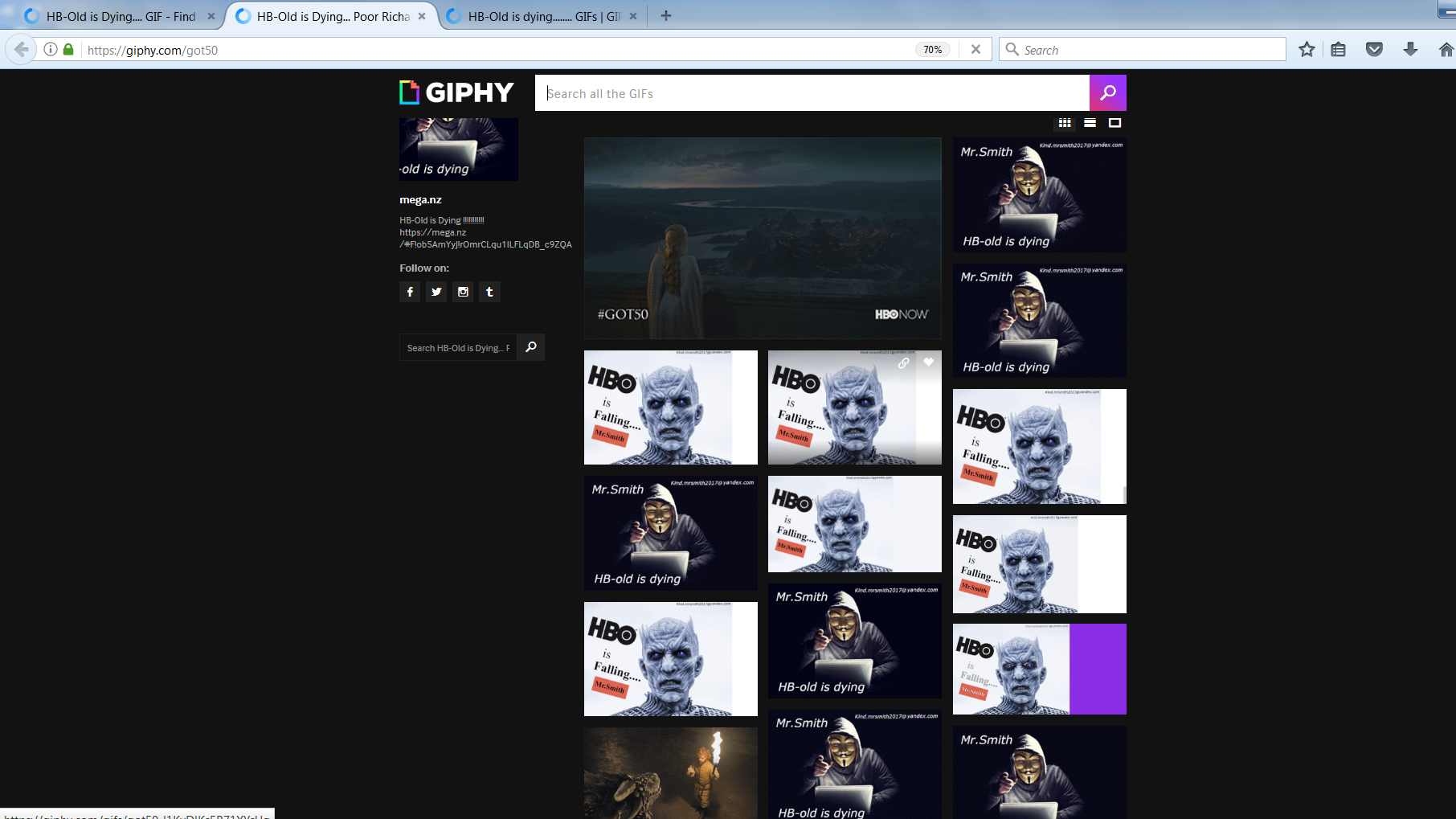Close the Poor Richa tab
Screen dimensions: 1456x819
tap(422, 16)
